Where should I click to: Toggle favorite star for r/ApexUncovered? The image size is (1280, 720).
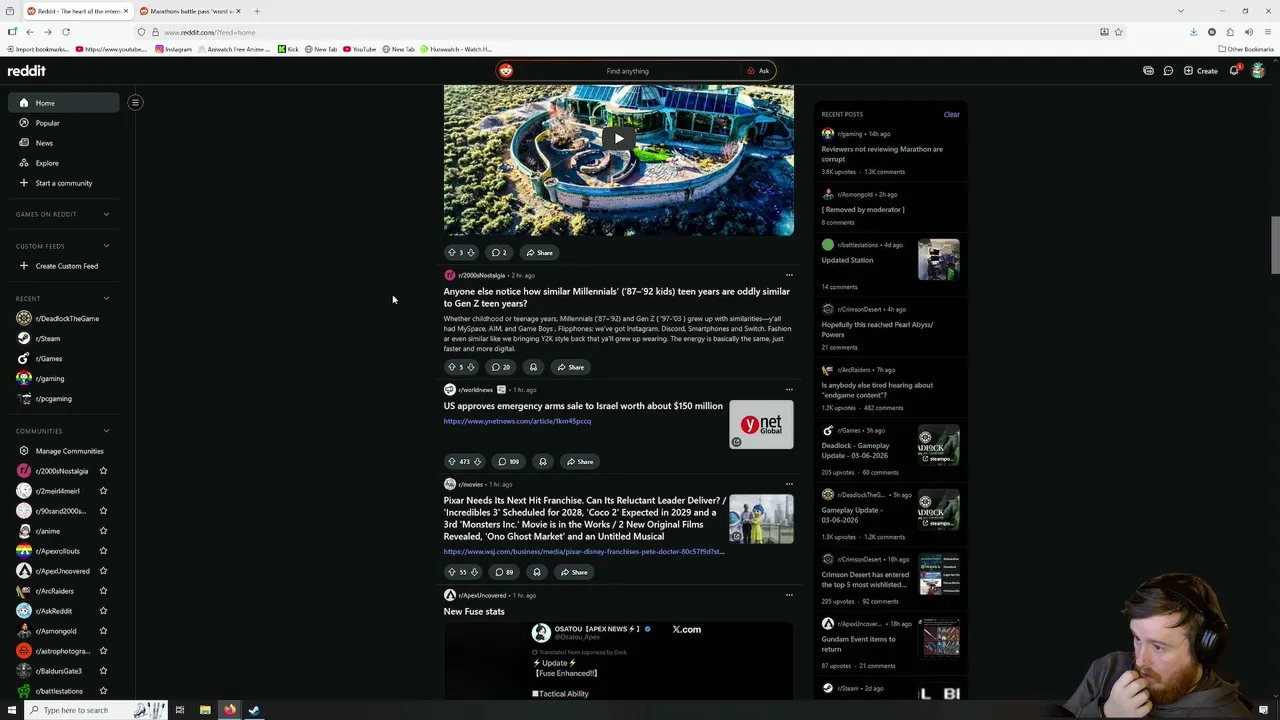pos(103,571)
